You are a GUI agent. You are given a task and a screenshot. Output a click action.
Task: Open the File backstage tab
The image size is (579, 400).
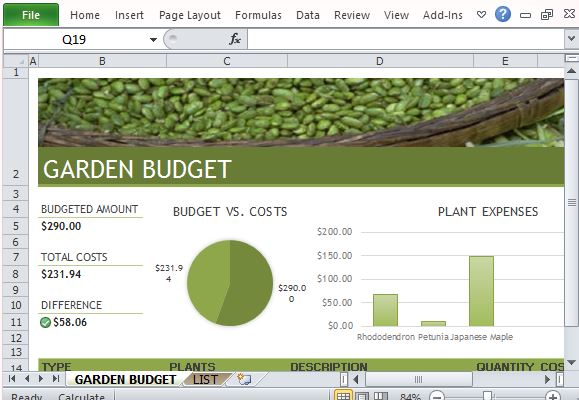point(31,15)
